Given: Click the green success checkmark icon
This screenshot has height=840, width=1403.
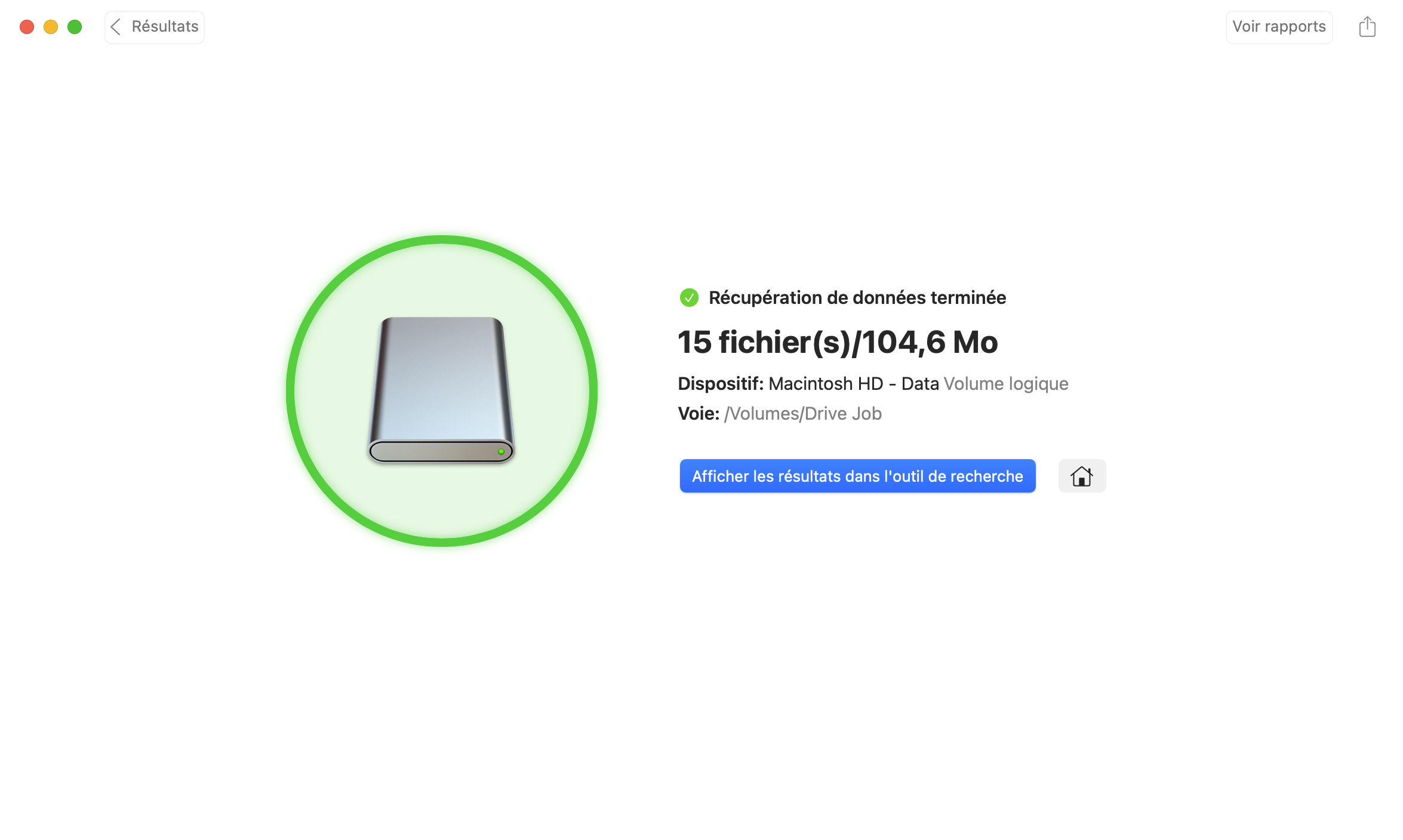Looking at the screenshot, I should [689, 297].
